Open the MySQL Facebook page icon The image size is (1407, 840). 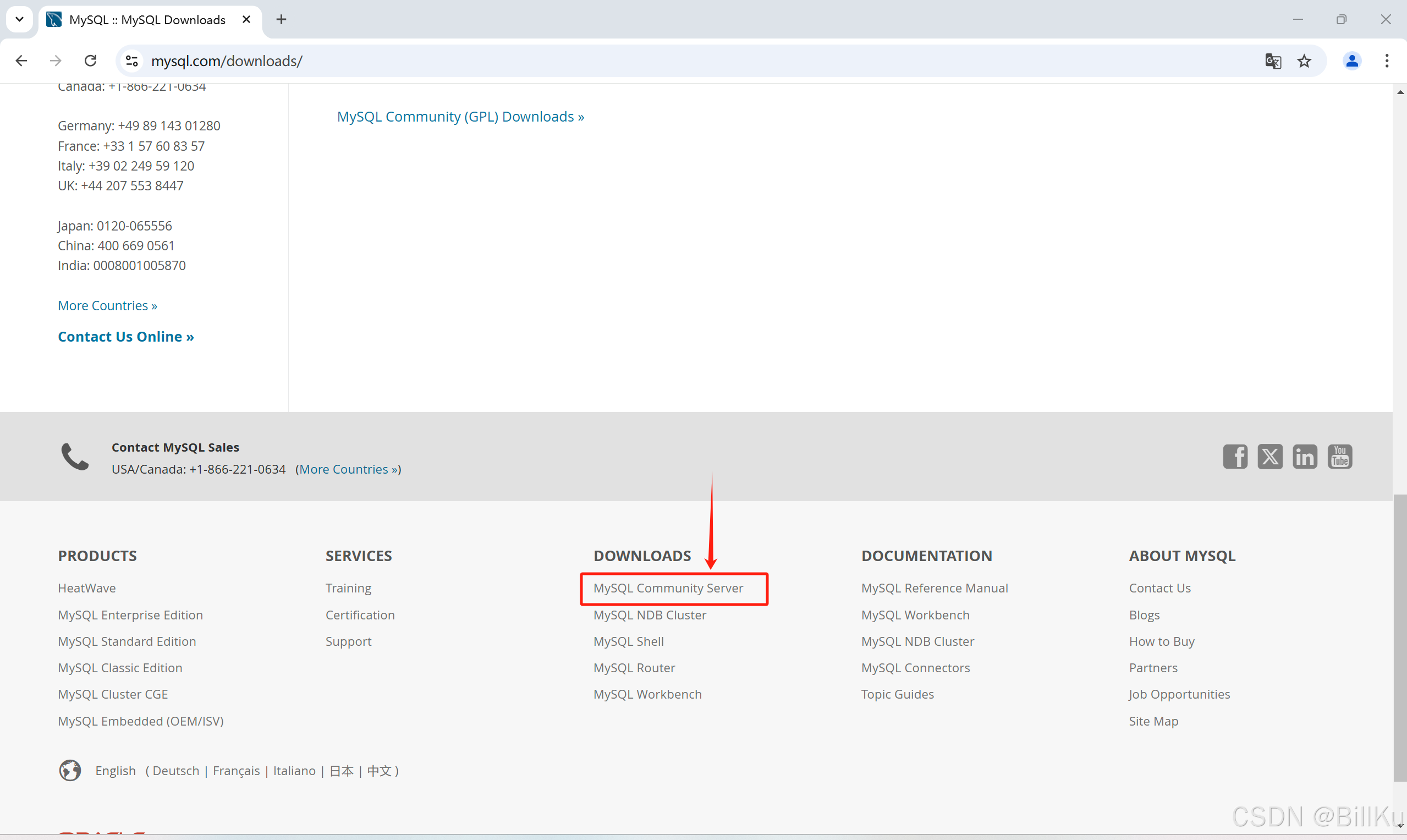tap(1235, 457)
